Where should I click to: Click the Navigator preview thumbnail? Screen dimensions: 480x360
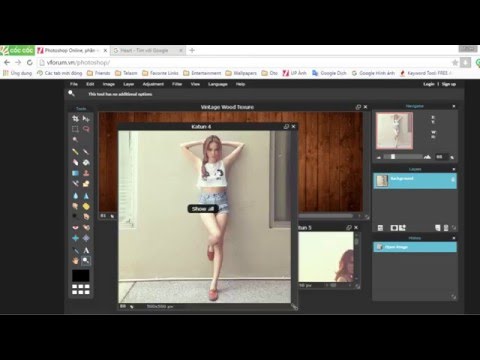394,131
